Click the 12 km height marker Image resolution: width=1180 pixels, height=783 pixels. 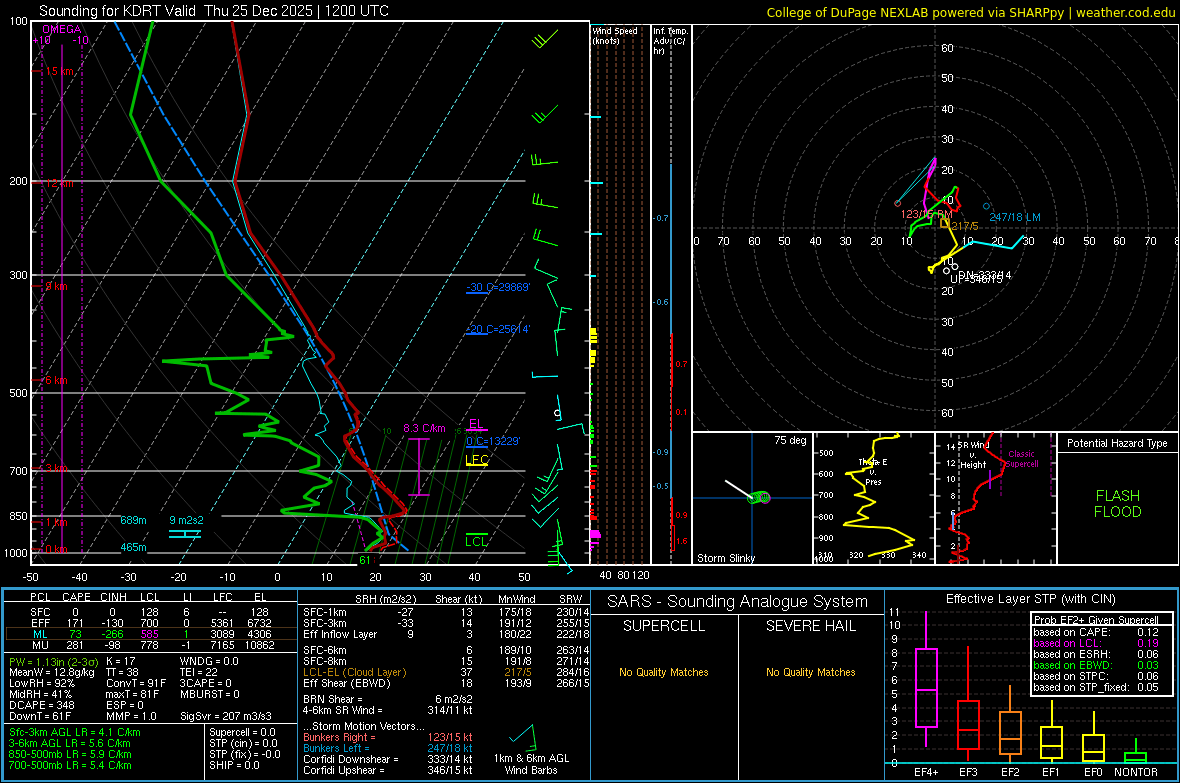[60, 183]
